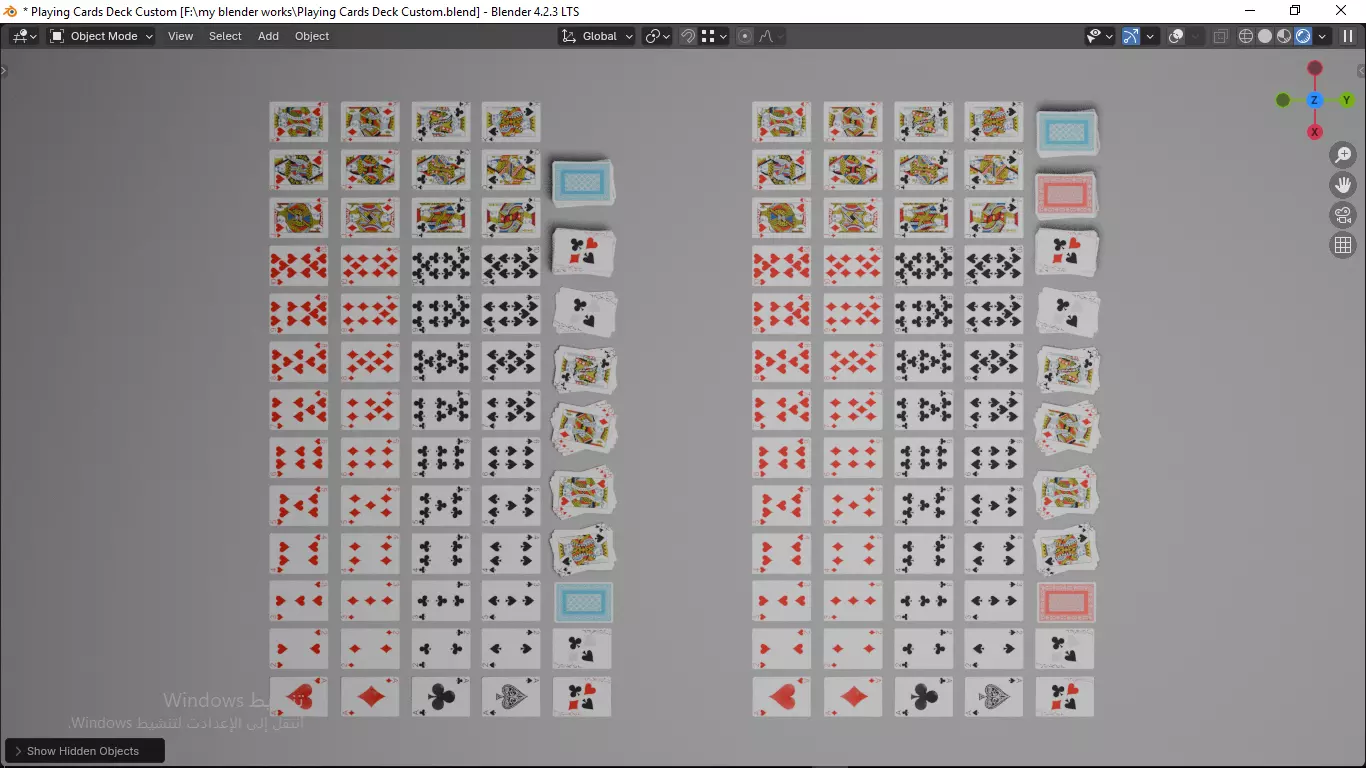Click the Blender logo in the title bar
Screen dimensions: 1366x768
tap(11, 11)
